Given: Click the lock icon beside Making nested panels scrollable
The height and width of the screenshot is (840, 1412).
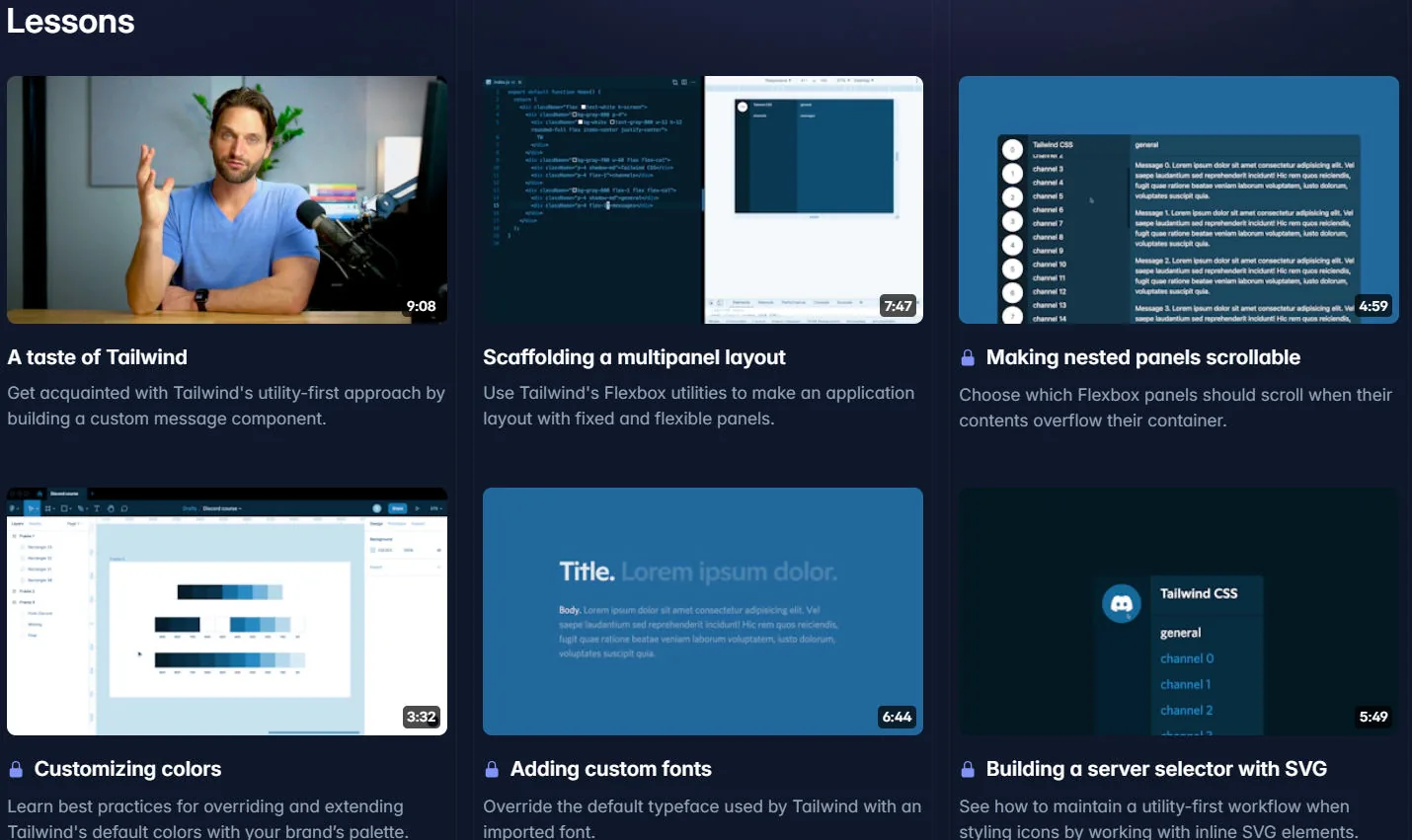Looking at the screenshot, I should [x=968, y=357].
